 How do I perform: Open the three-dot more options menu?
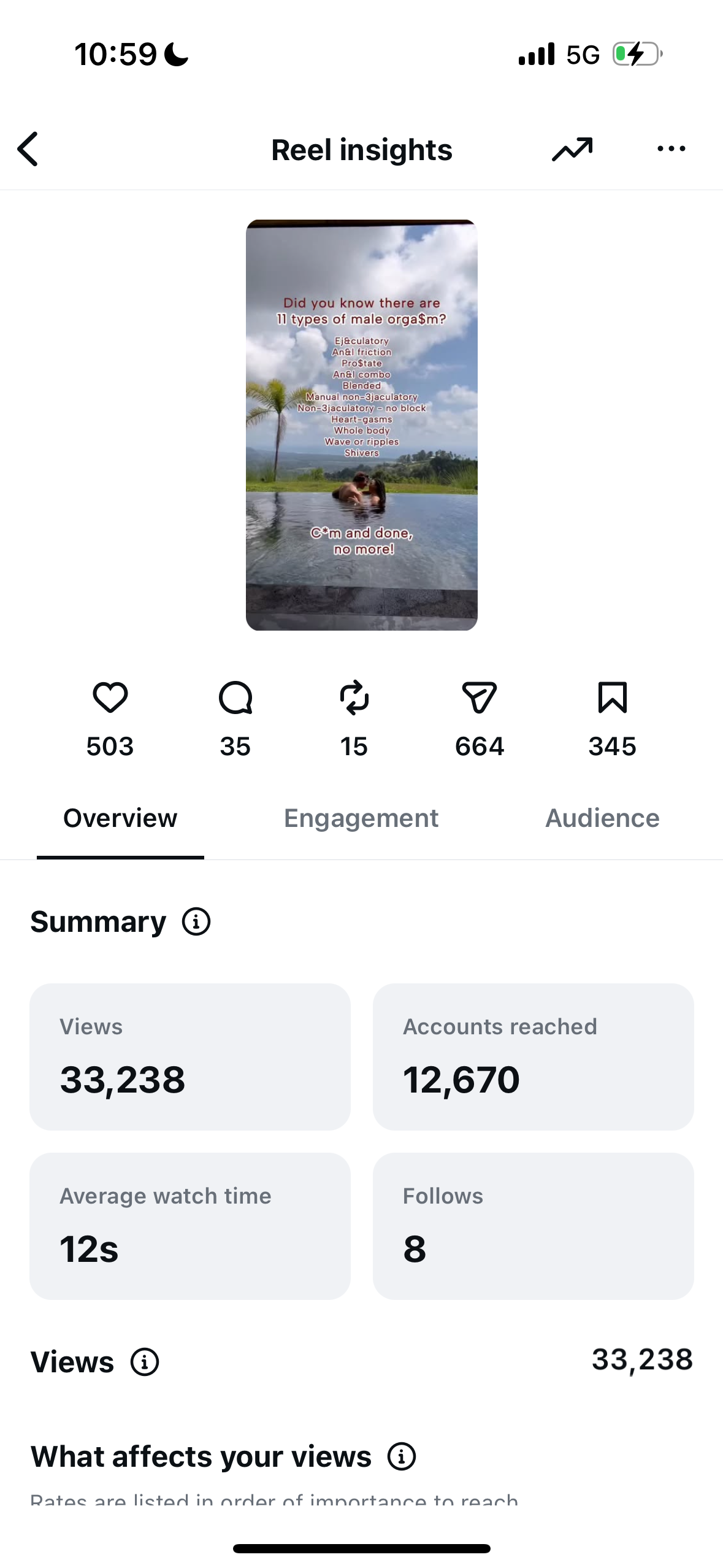671,148
